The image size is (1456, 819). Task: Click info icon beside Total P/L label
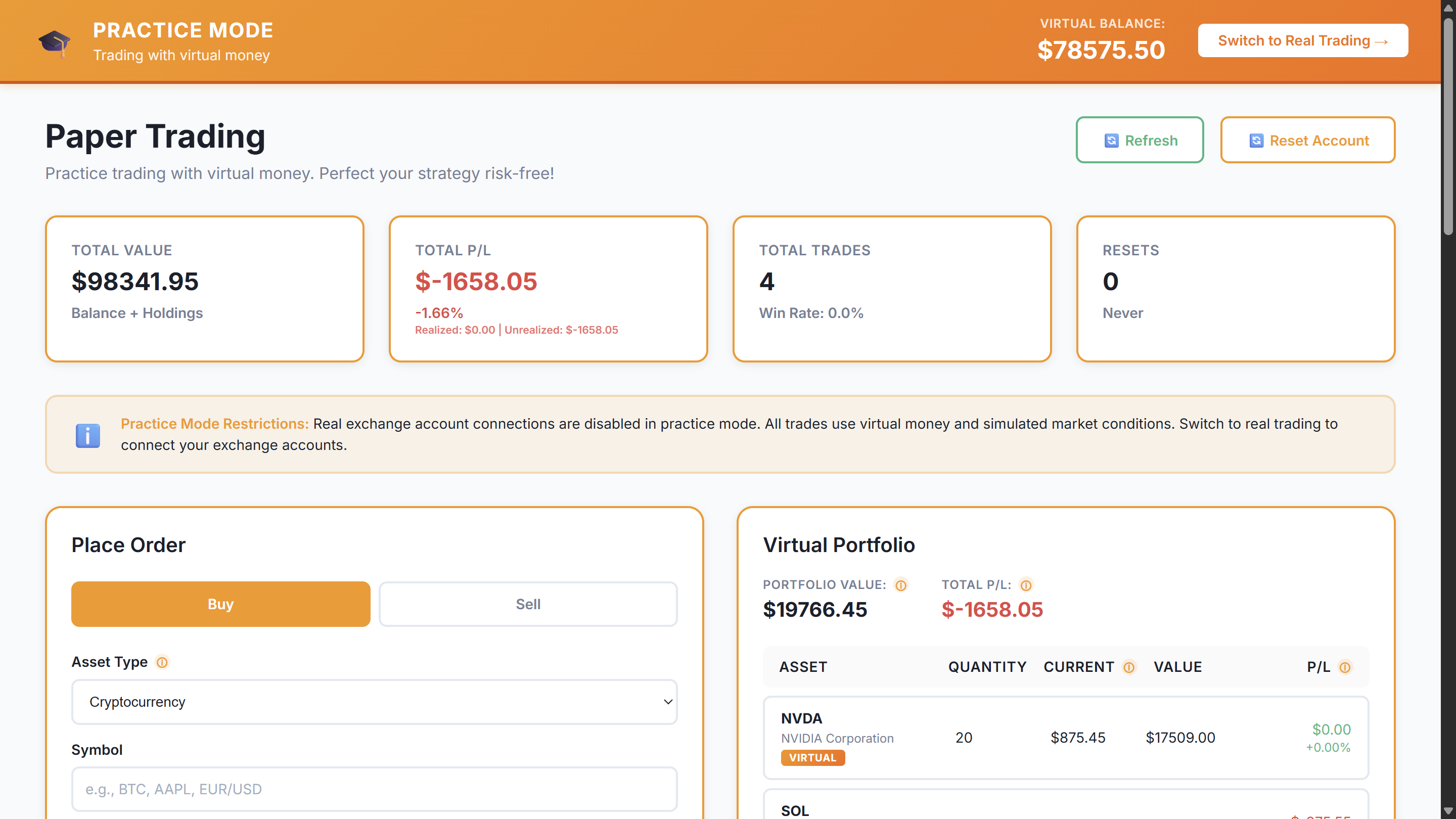(x=1026, y=585)
